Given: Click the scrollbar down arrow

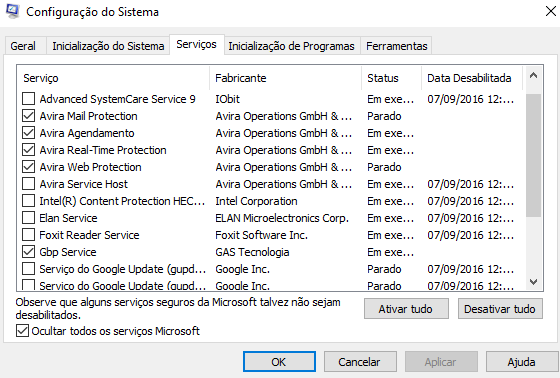Looking at the screenshot, I should pos(534,282).
